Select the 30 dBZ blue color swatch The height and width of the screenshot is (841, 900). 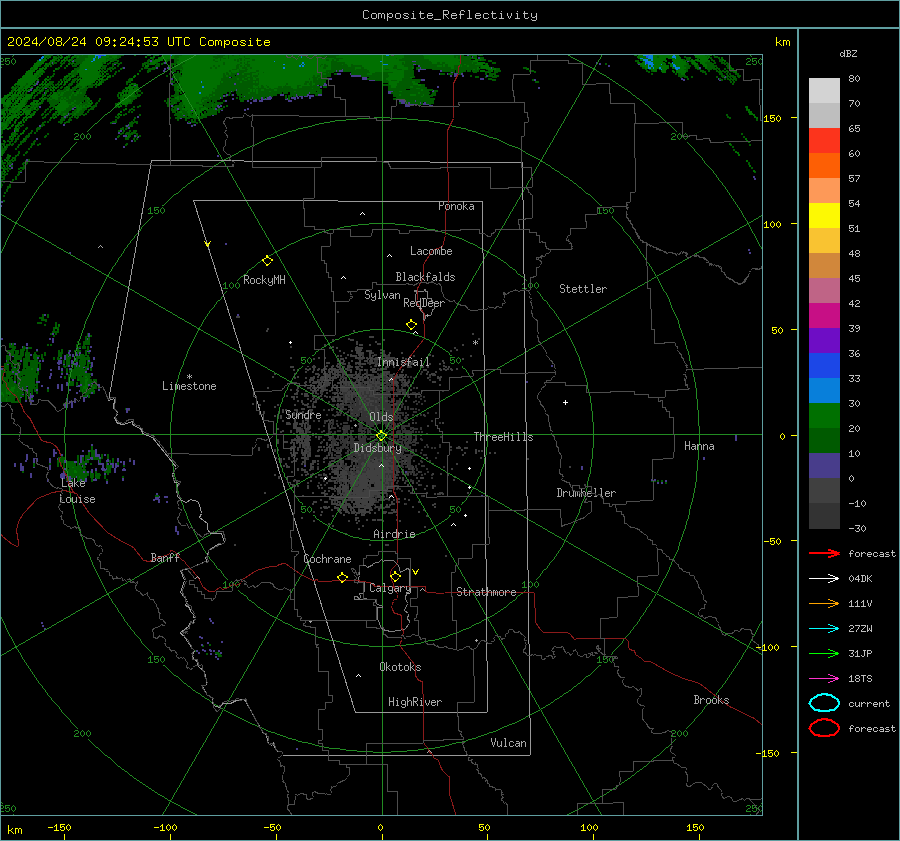coord(824,390)
